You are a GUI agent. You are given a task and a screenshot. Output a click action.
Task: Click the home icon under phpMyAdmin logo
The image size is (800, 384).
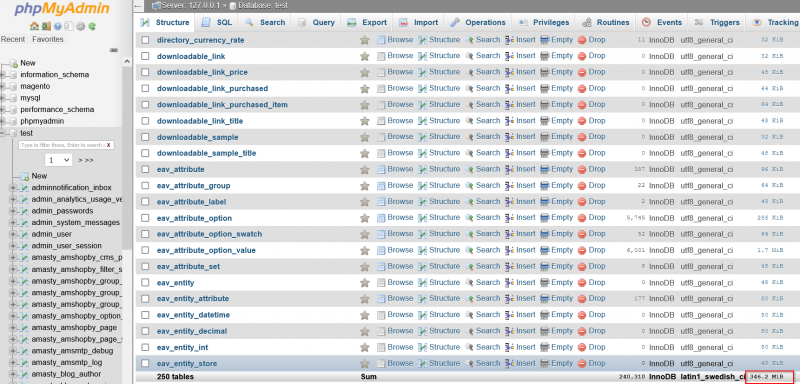pyautogui.click(x=34, y=26)
